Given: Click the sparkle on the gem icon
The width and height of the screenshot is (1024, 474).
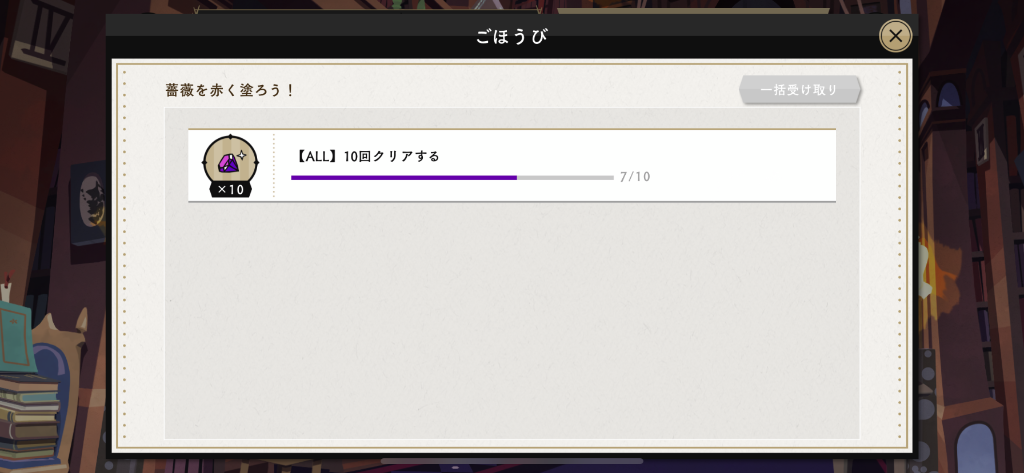Looking at the screenshot, I should (240, 155).
